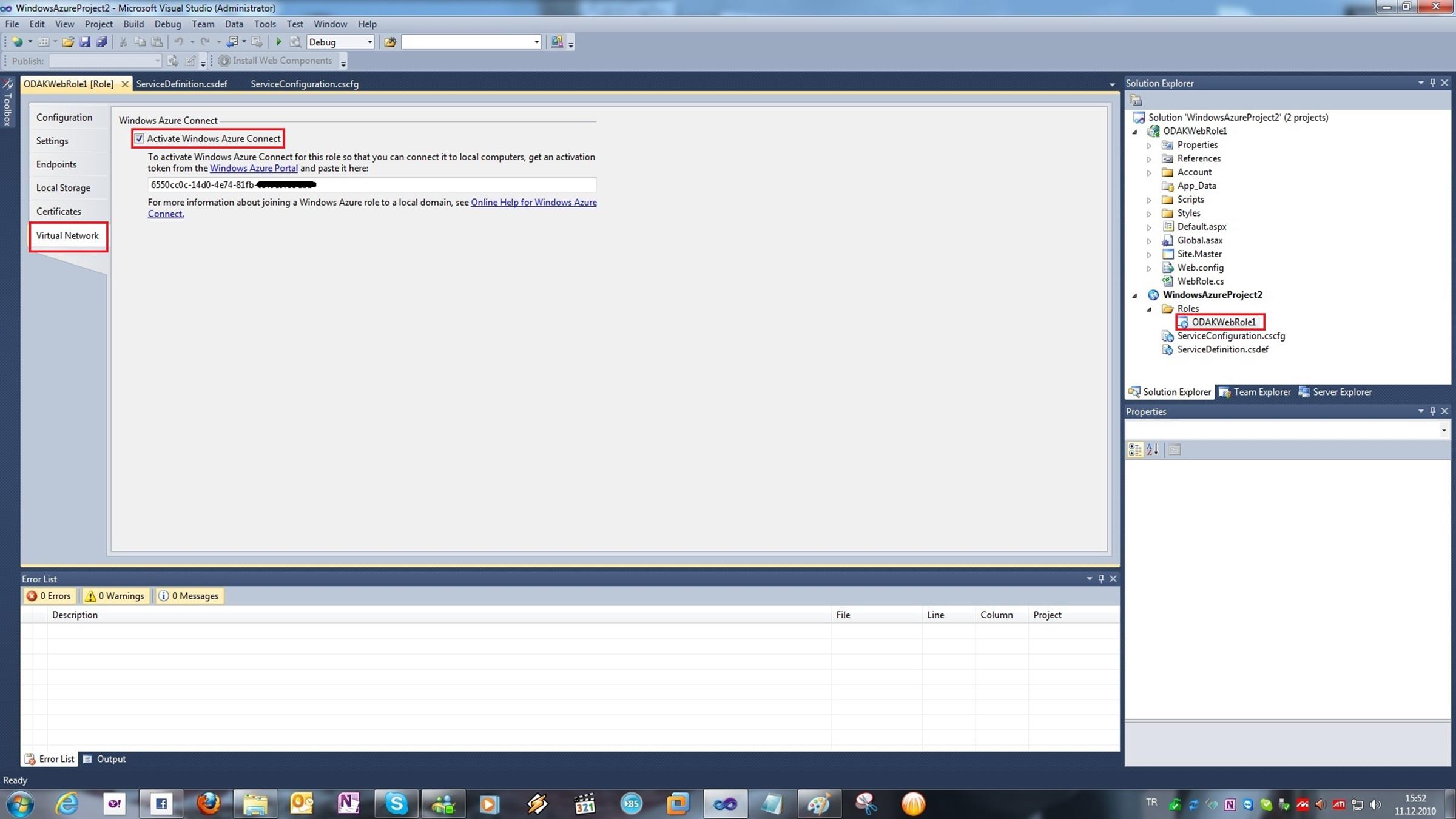The height and width of the screenshot is (819, 1456).
Task: Click the Navigate Backward toolbar icon
Action: pos(232,42)
